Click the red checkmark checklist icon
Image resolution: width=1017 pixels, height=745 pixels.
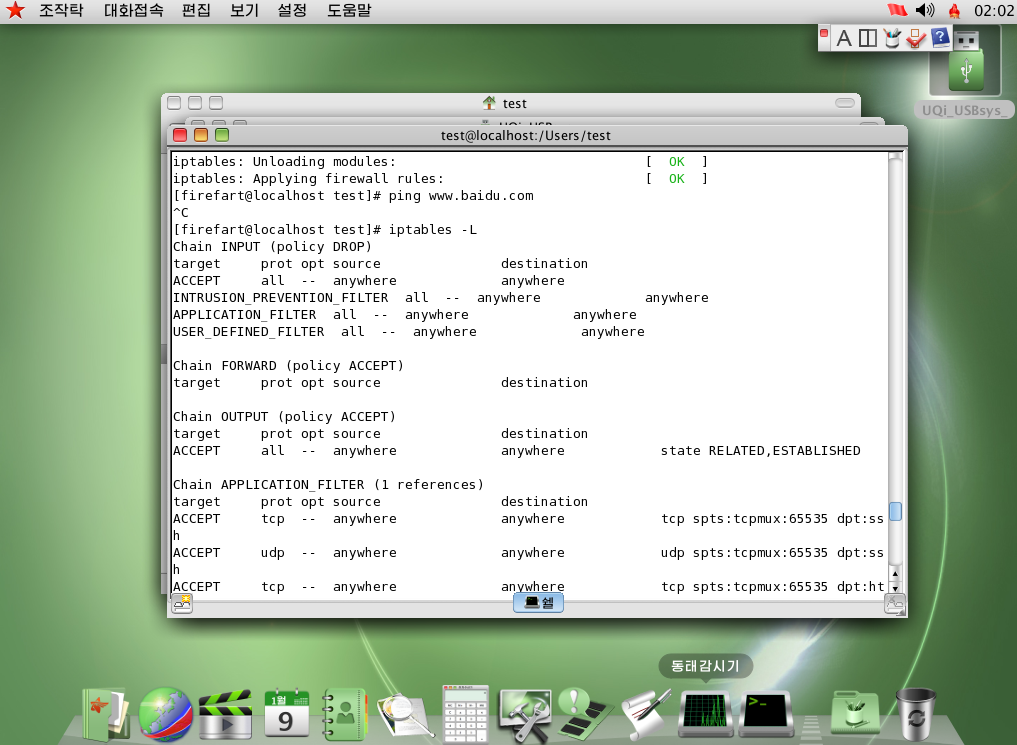tap(915, 38)
